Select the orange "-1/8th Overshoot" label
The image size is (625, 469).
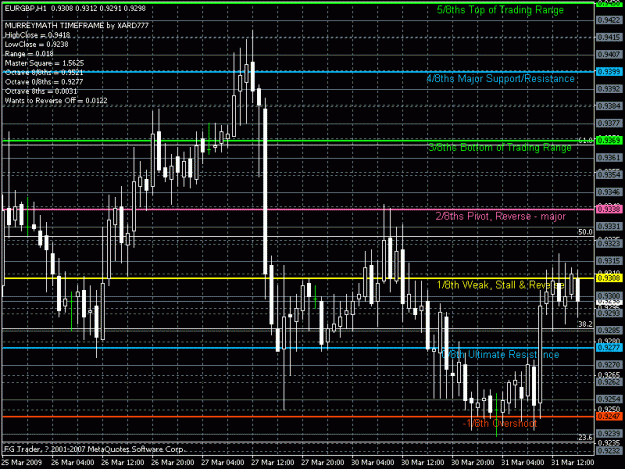click(x=499, y=423)
